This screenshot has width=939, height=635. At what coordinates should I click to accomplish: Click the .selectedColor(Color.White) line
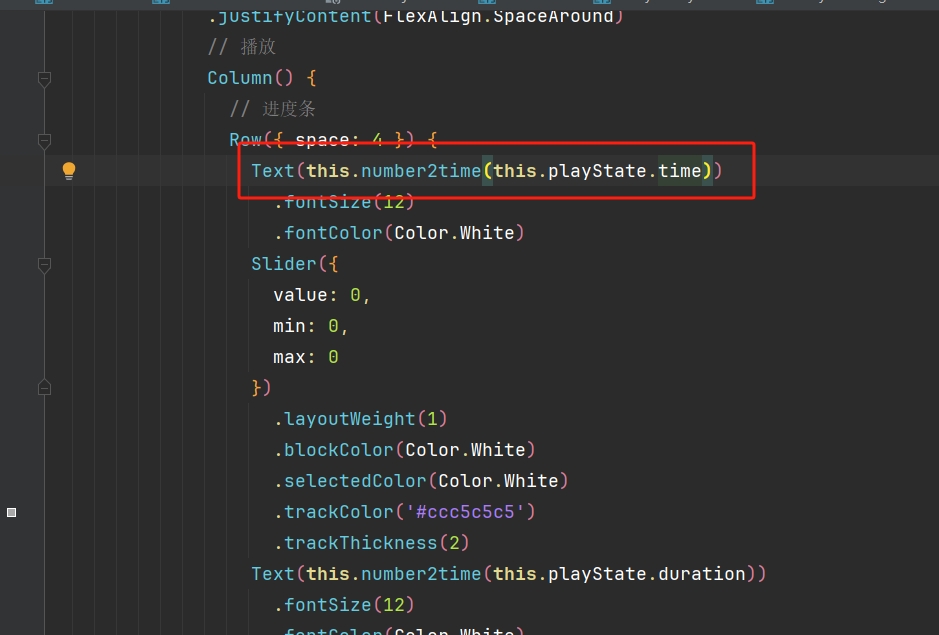[x=421, y=481]
